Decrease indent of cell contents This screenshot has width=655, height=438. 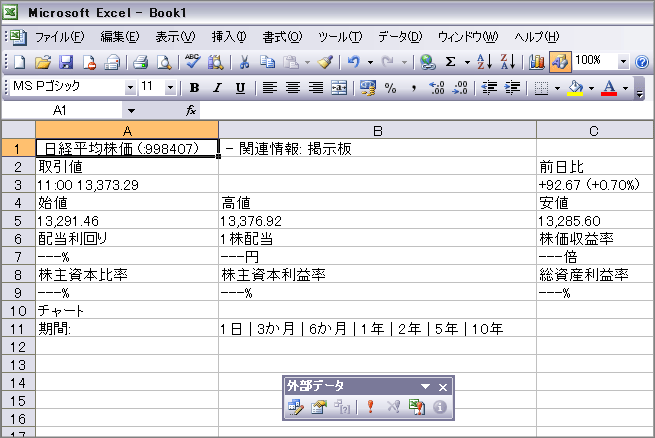click(489, 88)
